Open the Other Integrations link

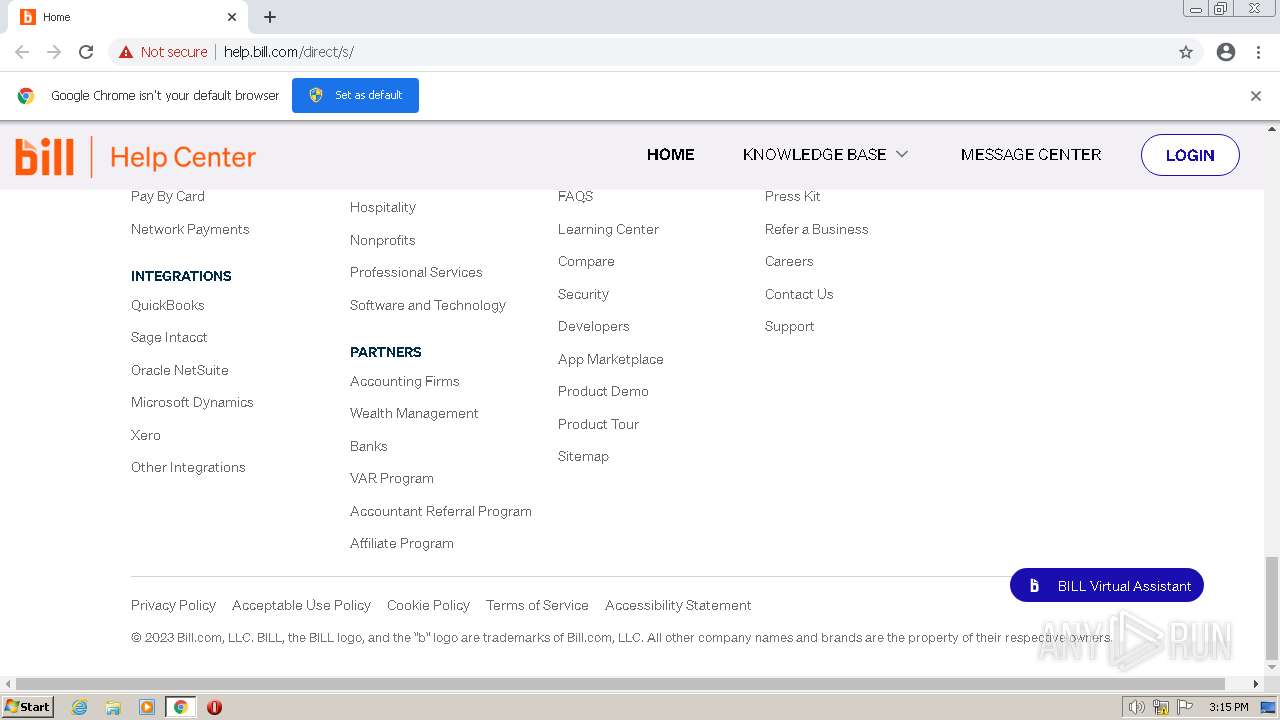point(188,467)
